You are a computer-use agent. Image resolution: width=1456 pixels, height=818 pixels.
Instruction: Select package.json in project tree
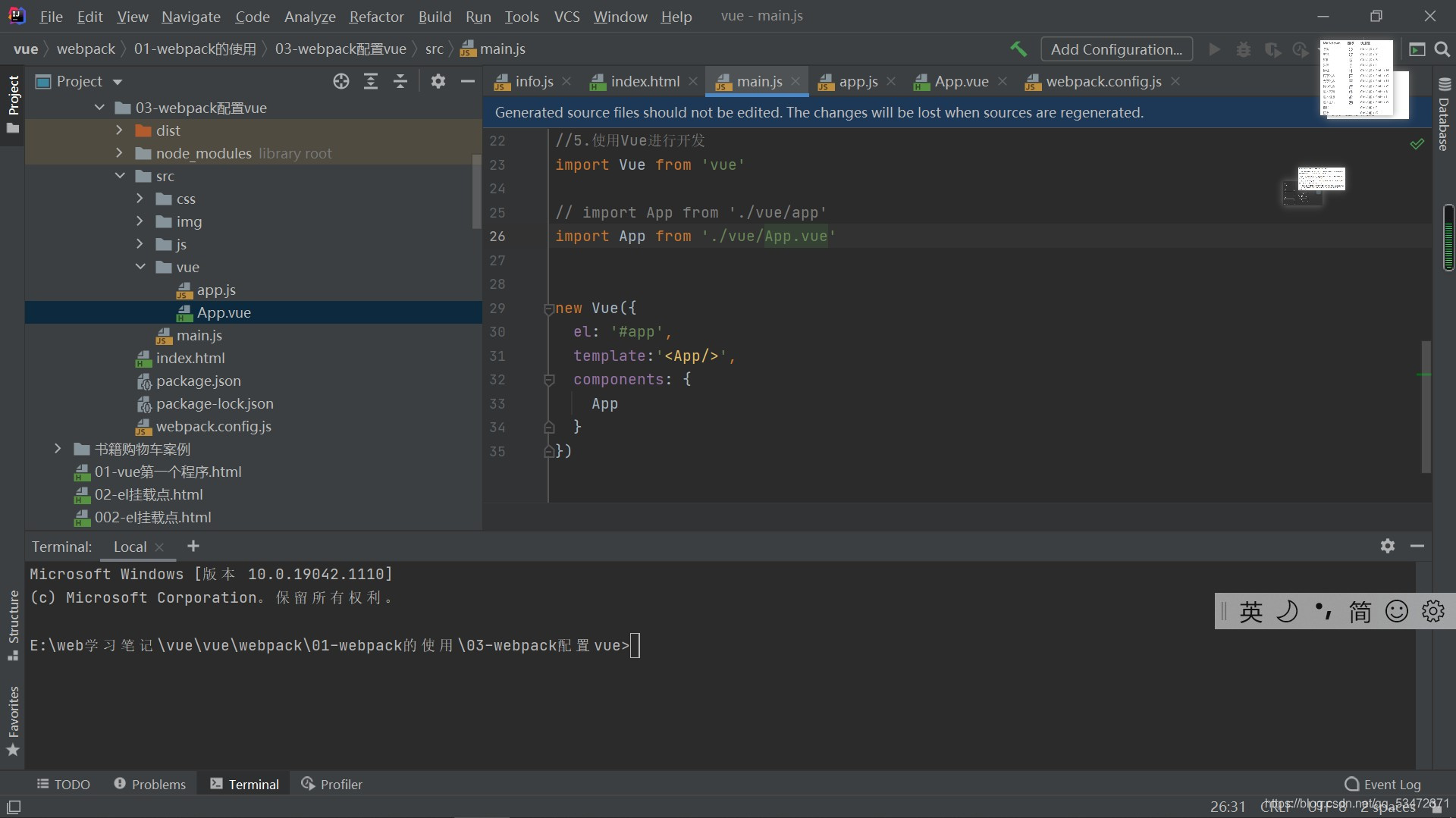coord(198,381)
